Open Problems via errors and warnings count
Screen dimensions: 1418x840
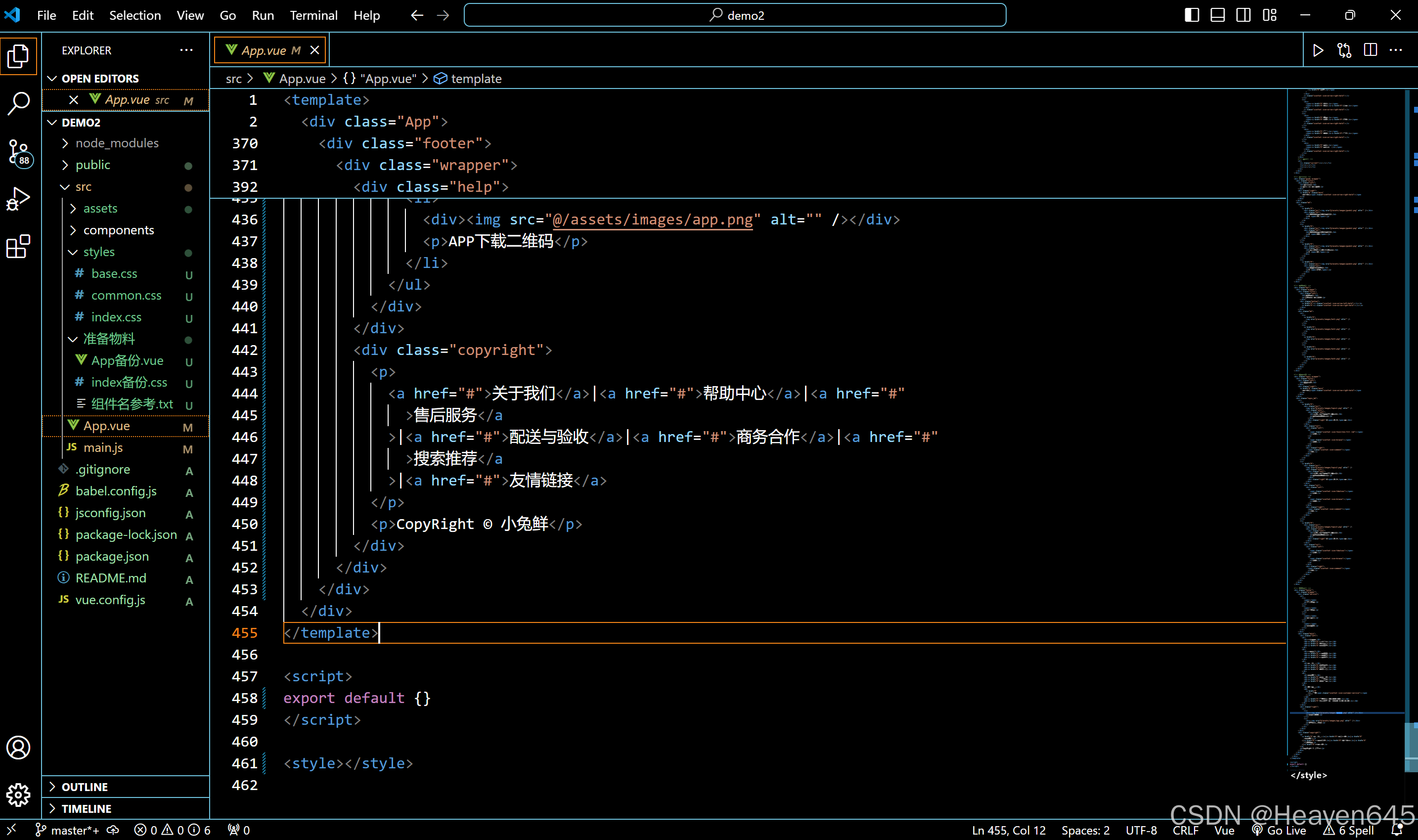pyautogui.click(x=172, y=830)
